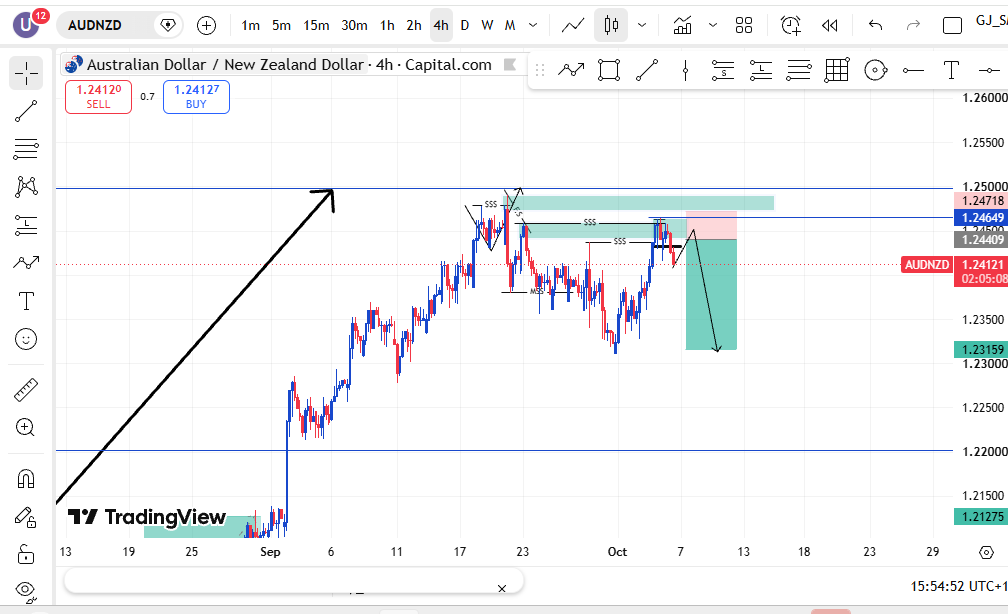Select the arrow path tool in favorites toolbar
1008x614 pixels.
[571, 70]
